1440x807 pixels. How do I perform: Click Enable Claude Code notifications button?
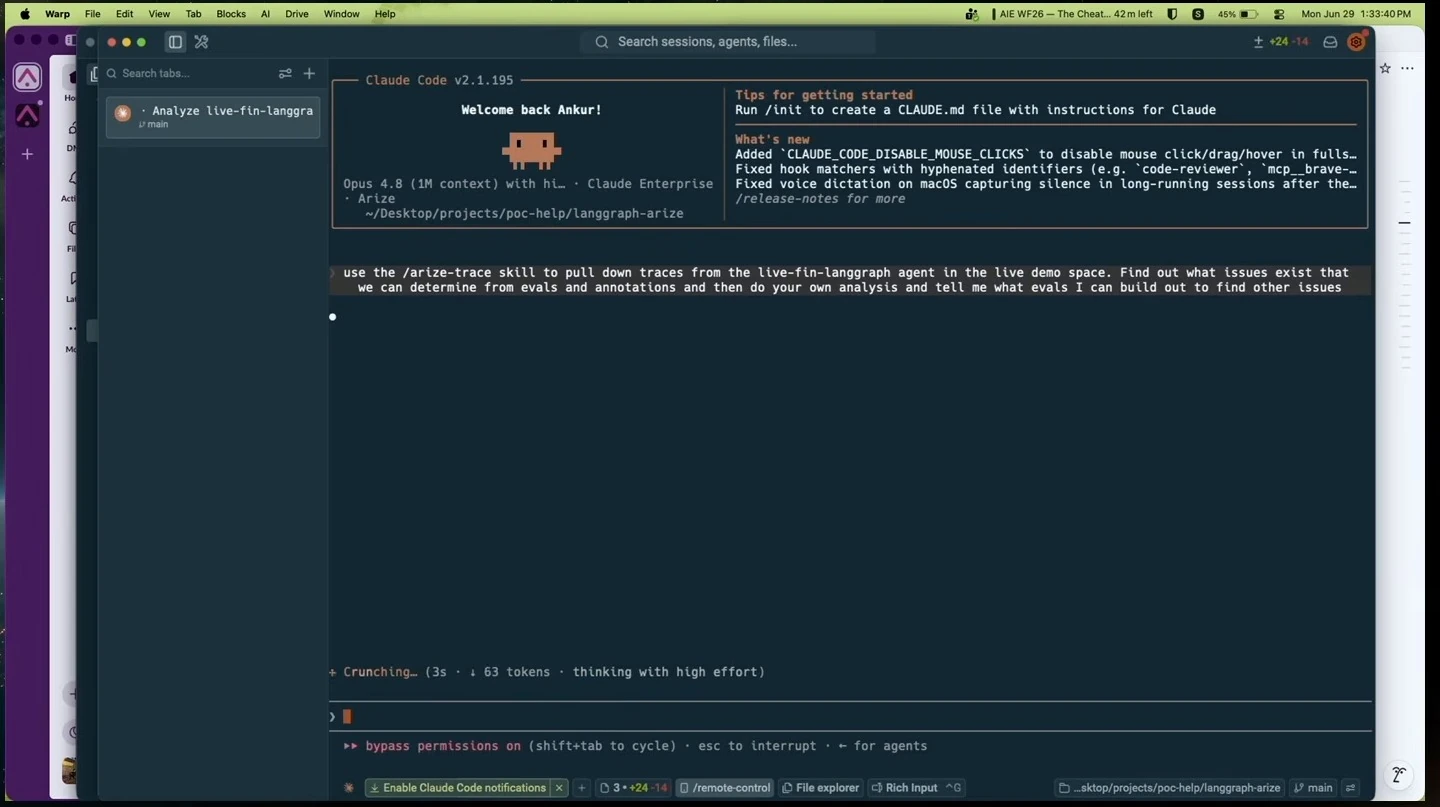[x=457, y=788]
